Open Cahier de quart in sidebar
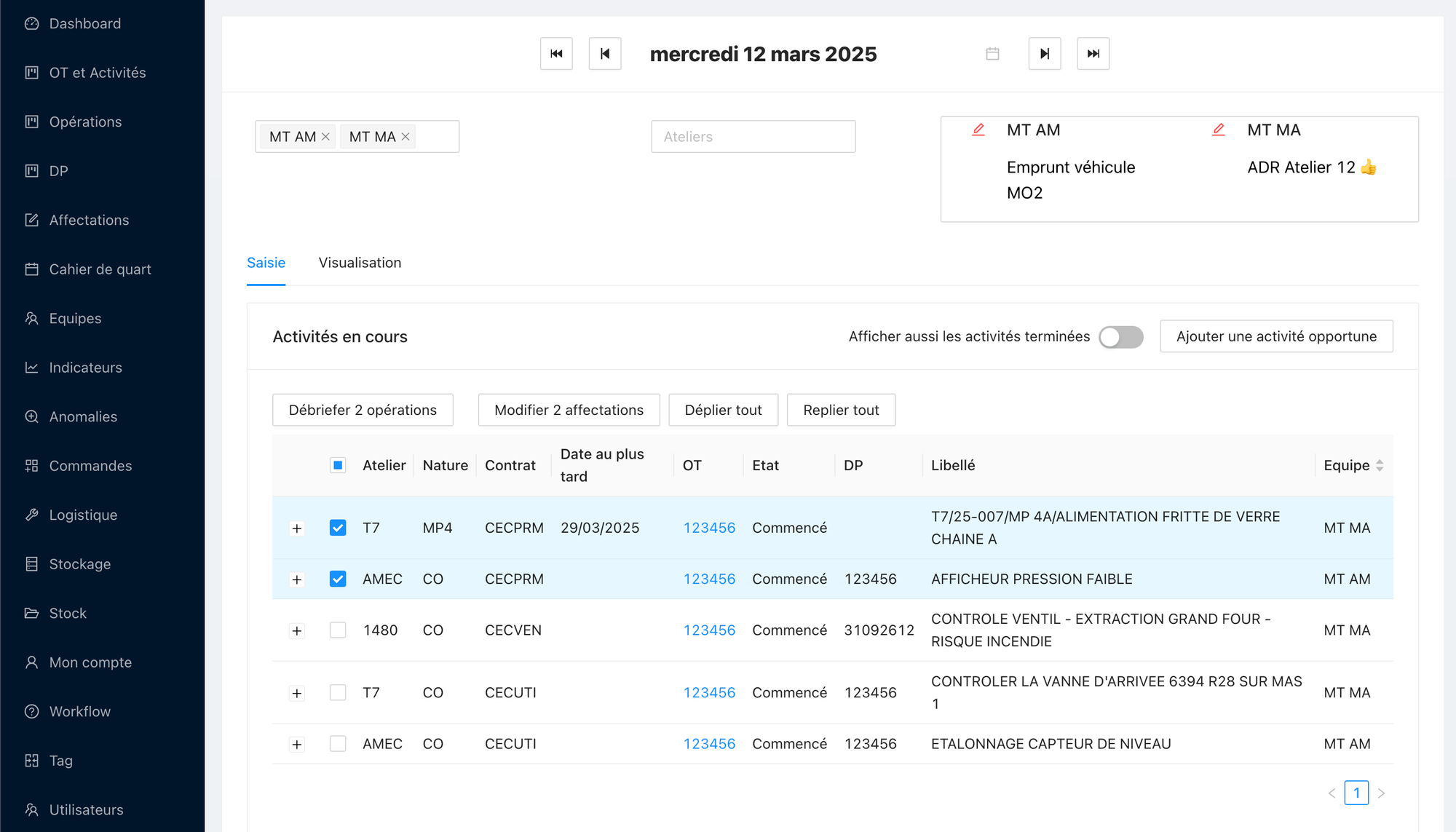This screenshot has height=832, width=1456. point(100,269)
